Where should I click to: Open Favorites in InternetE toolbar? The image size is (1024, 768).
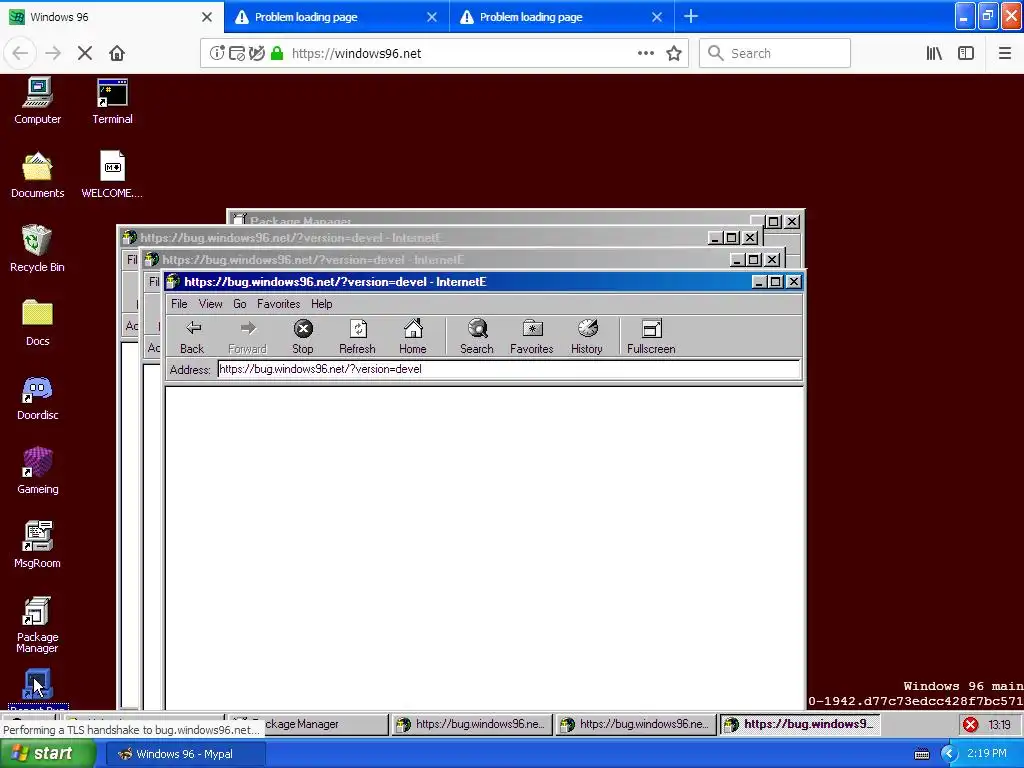pyautogui.click(x=532, y=337)
